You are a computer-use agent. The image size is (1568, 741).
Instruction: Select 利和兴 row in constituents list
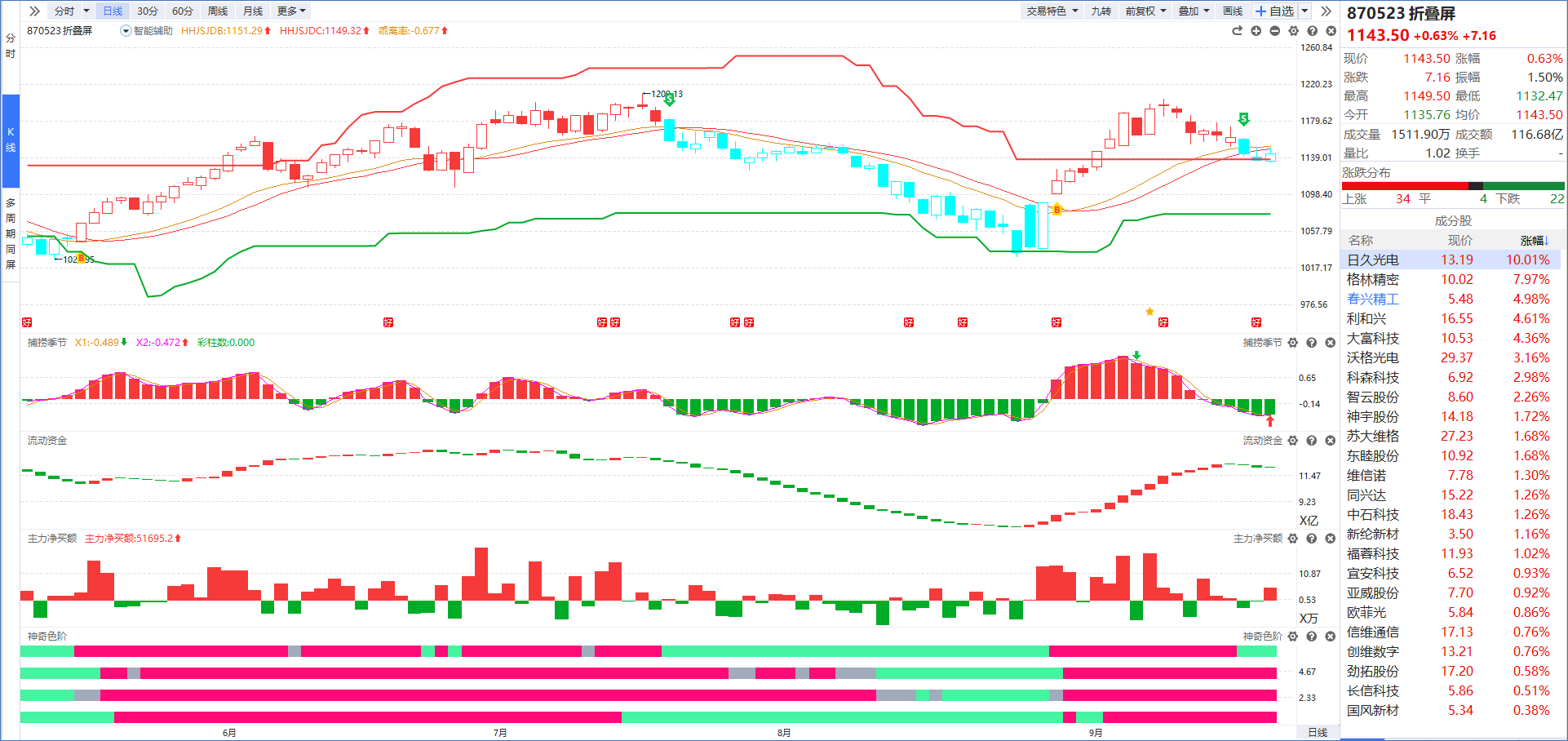click(x=1451, y=319)
